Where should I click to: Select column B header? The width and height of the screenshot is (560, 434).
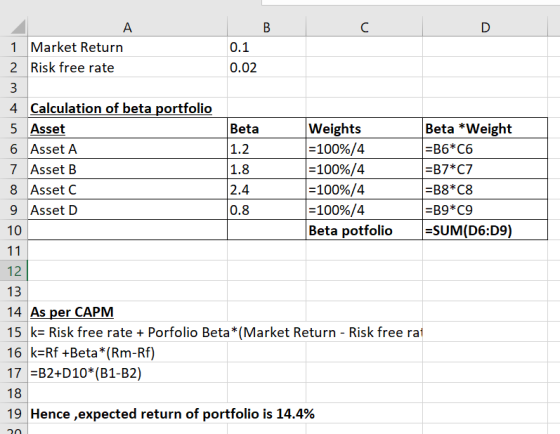pos(266,27)
